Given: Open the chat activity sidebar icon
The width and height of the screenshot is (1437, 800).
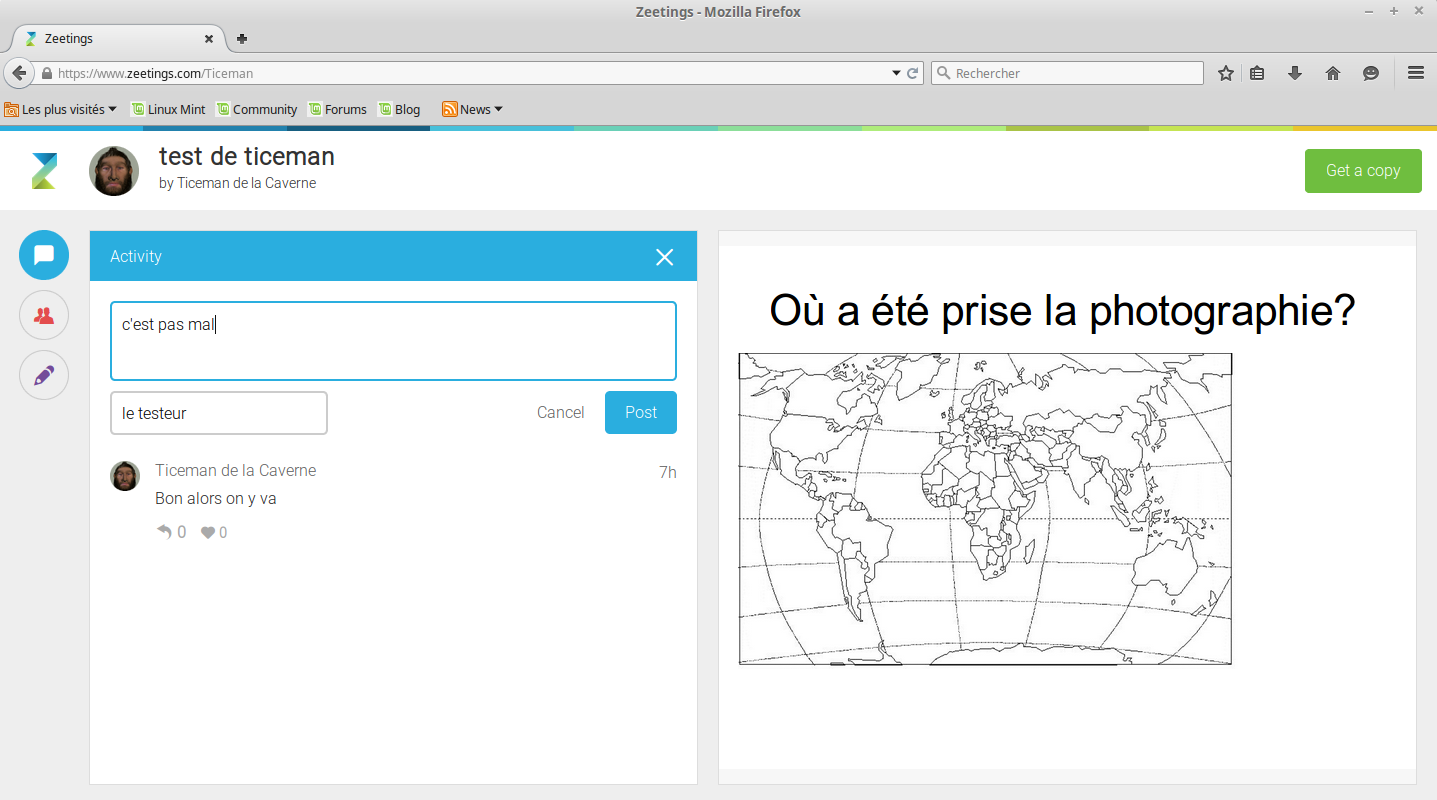Looking at the screenshot, I should 44,255.
